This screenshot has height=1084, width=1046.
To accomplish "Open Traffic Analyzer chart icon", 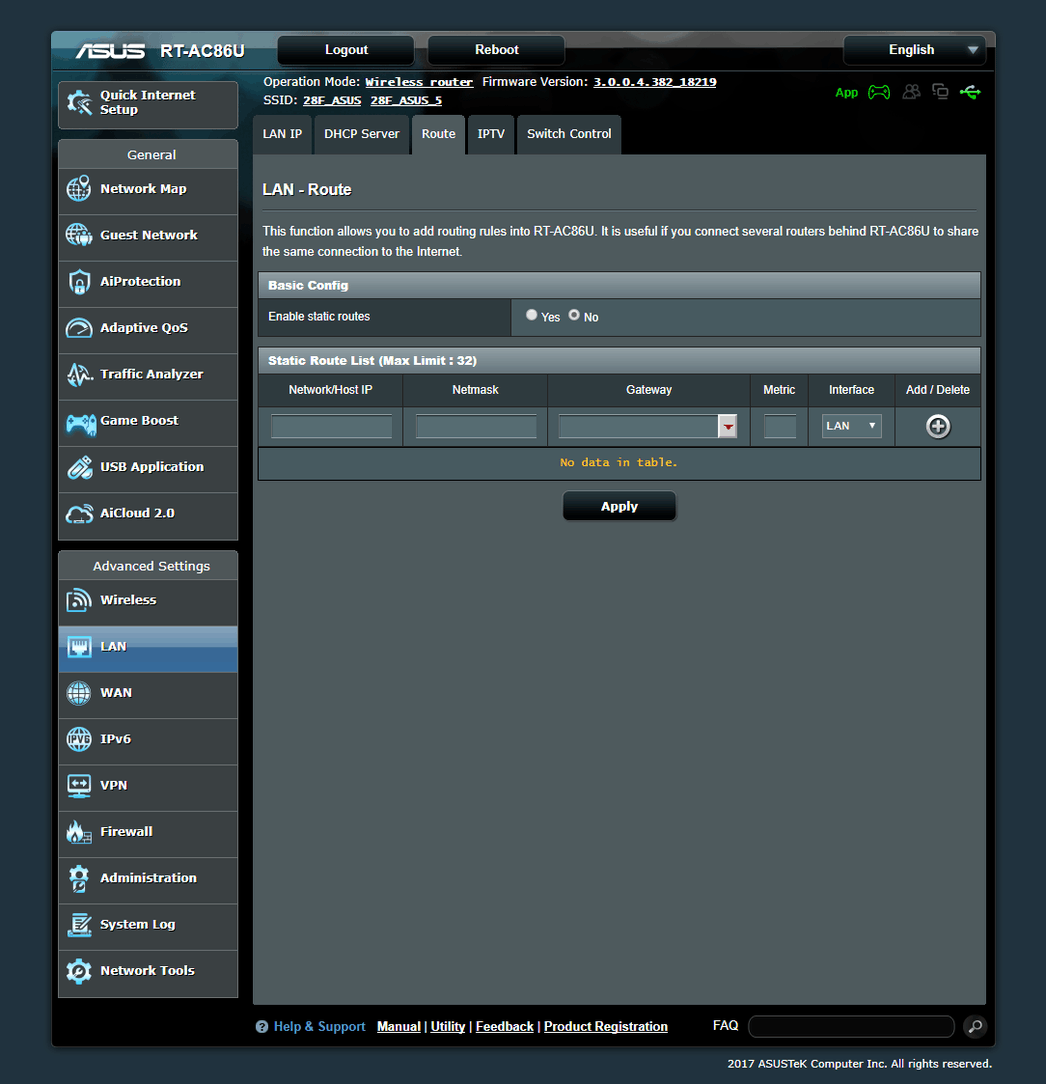I will point(79,374).
